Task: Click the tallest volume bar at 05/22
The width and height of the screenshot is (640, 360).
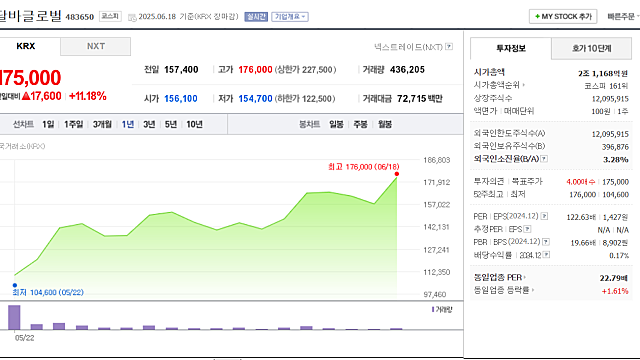Action: click(14, 317)
